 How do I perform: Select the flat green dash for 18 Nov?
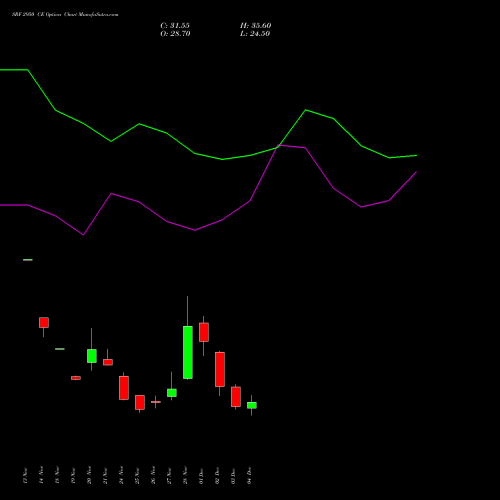point(60,349)
